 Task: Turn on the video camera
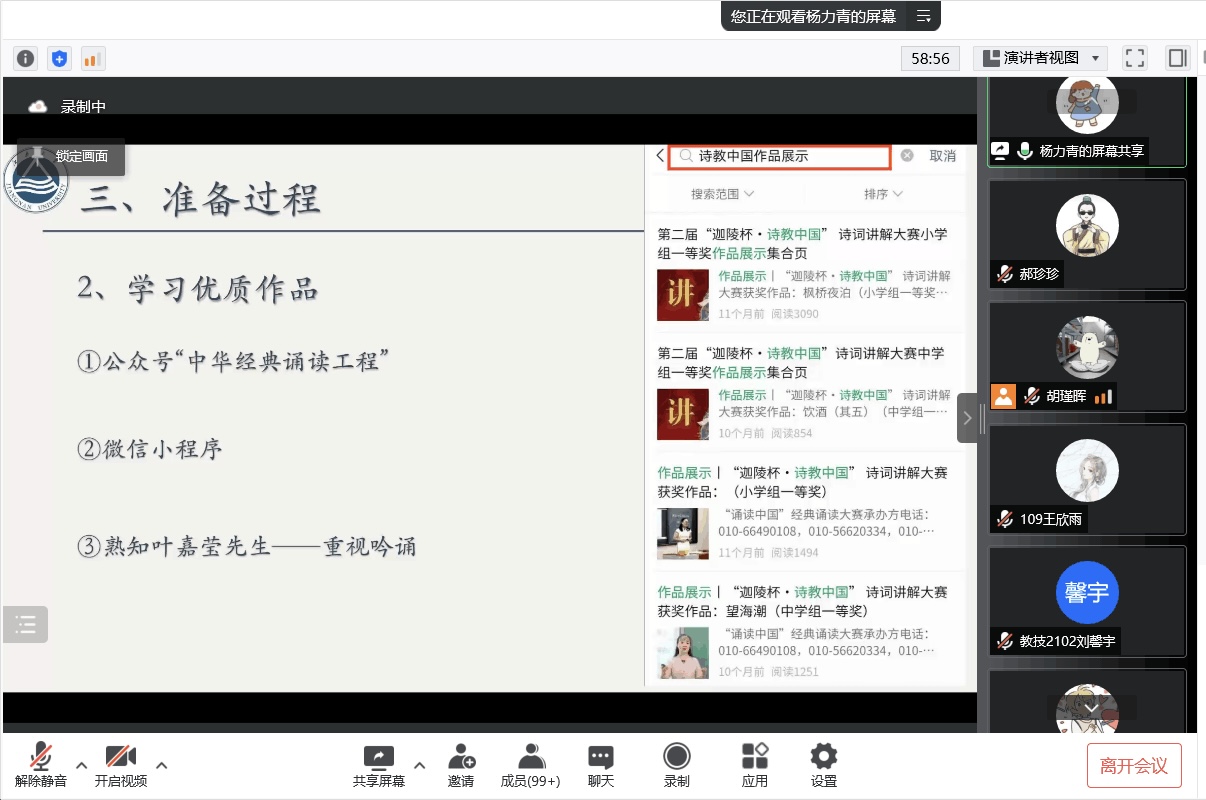click(x=121, y=765)
